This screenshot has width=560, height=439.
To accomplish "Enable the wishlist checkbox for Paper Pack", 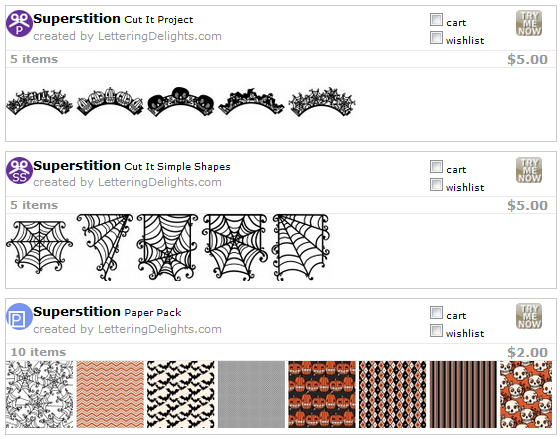I will 436,330.
